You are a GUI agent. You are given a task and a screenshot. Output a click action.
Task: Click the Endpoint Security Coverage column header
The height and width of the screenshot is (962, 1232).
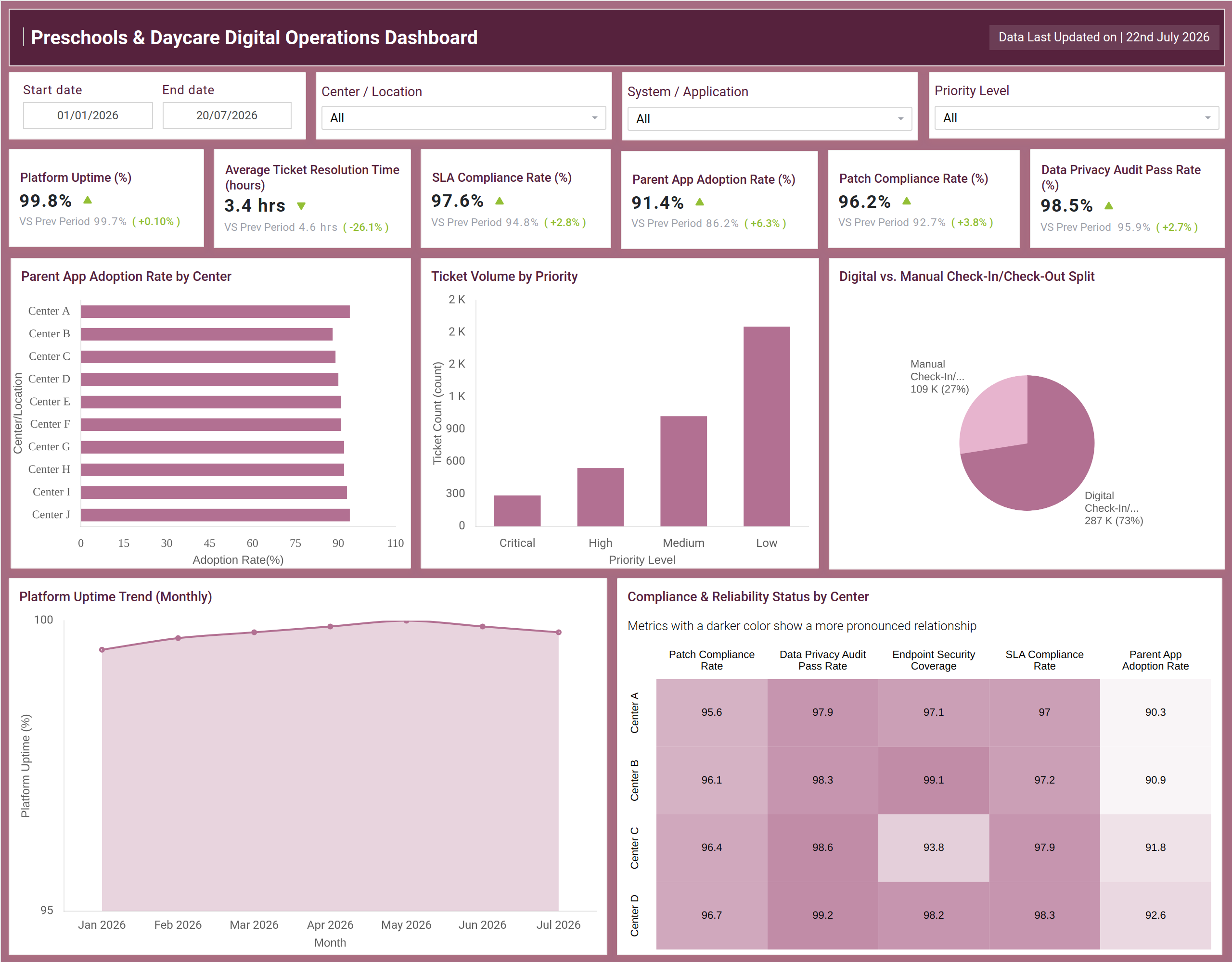click(x=933, y=660)
